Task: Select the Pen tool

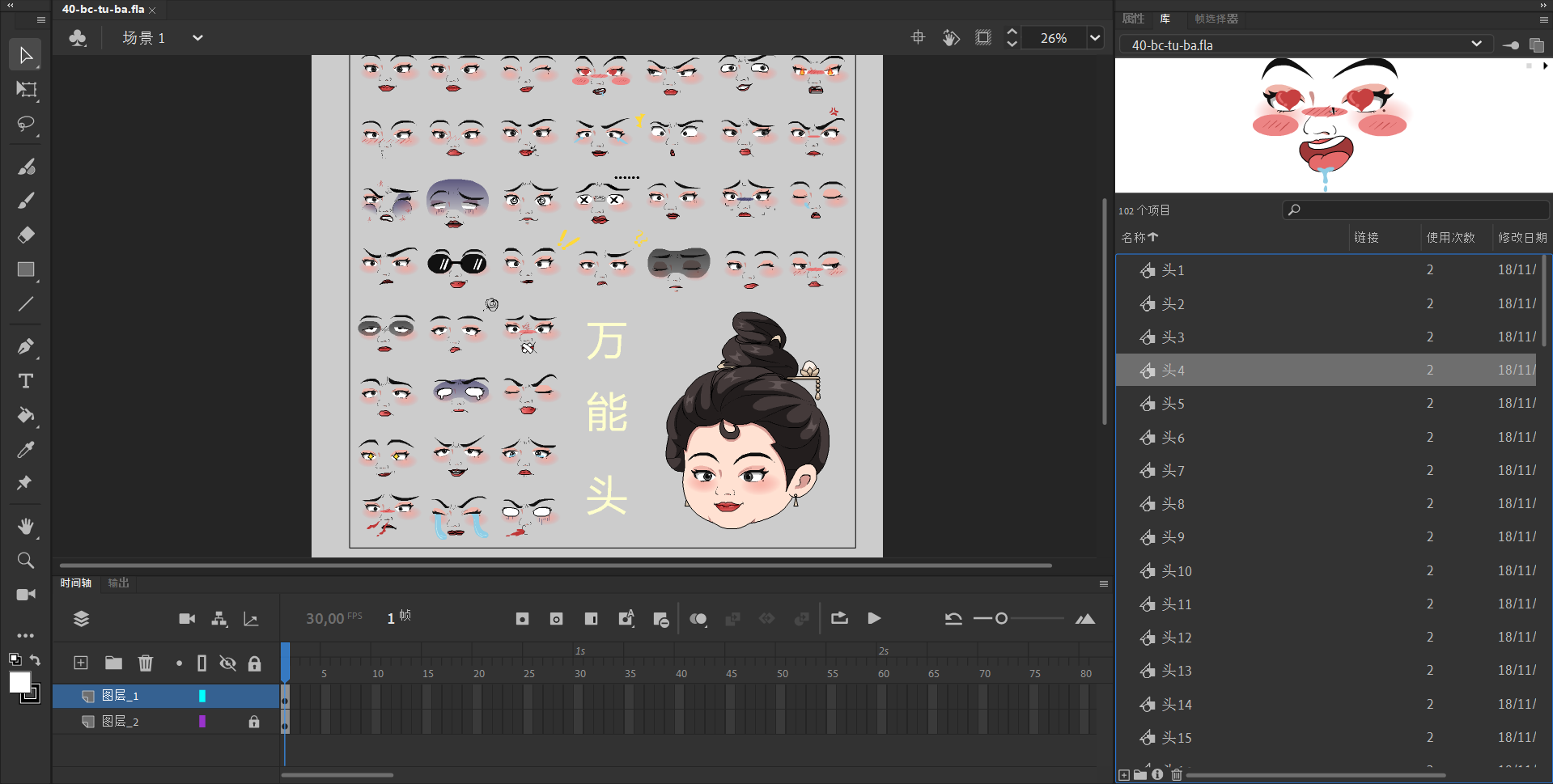Action: click(26, 346)
